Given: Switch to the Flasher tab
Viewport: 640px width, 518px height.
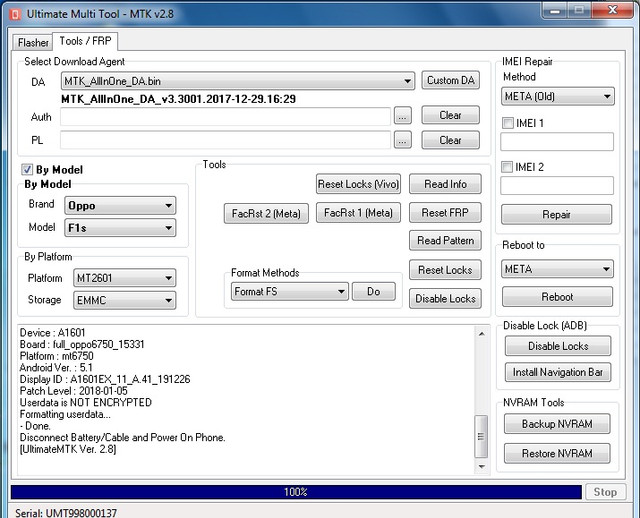Looking at the screenshot, I should [x=33, y=42].
